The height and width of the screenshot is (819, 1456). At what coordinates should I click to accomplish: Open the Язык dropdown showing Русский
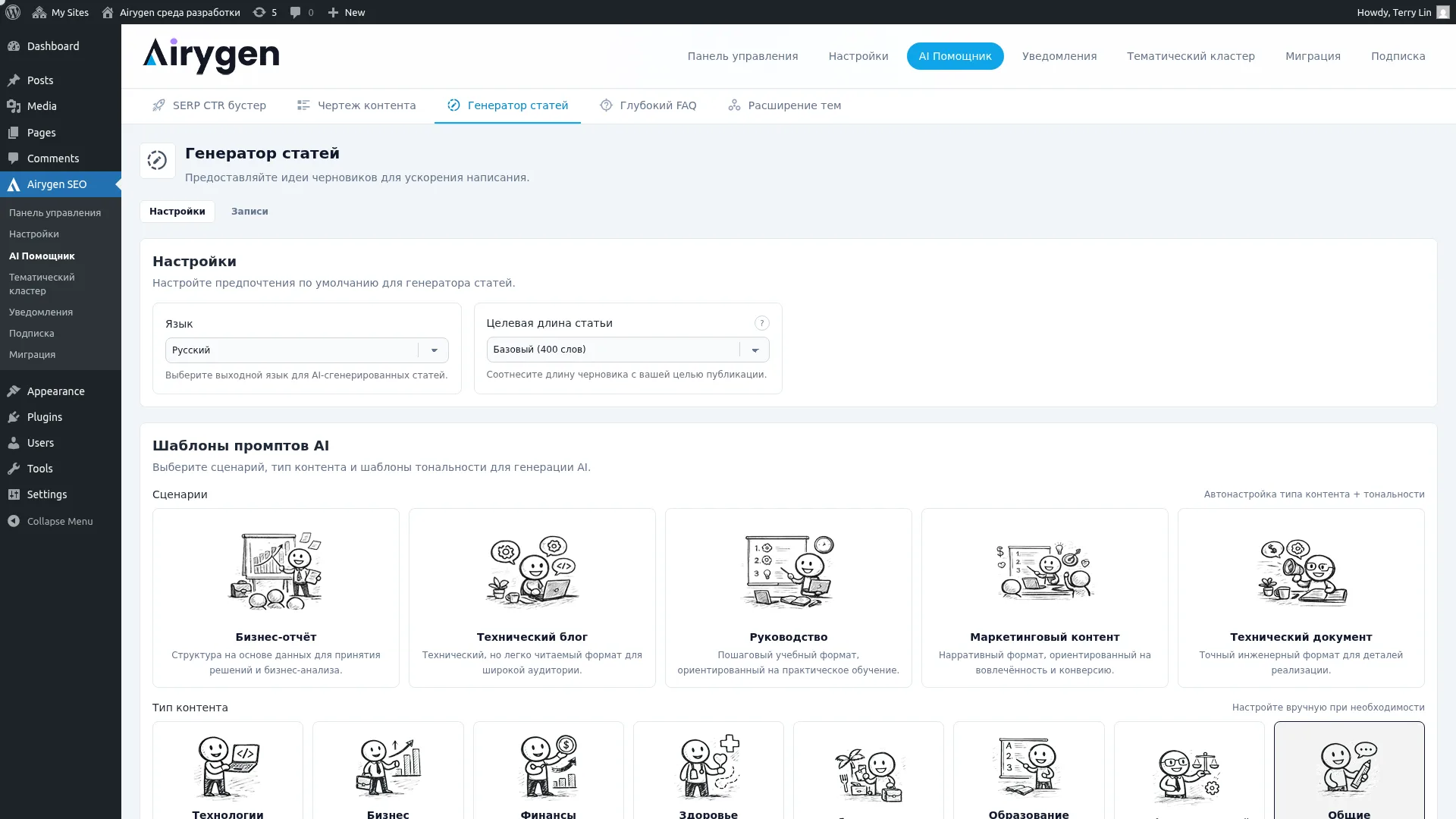tap(307, 350)
